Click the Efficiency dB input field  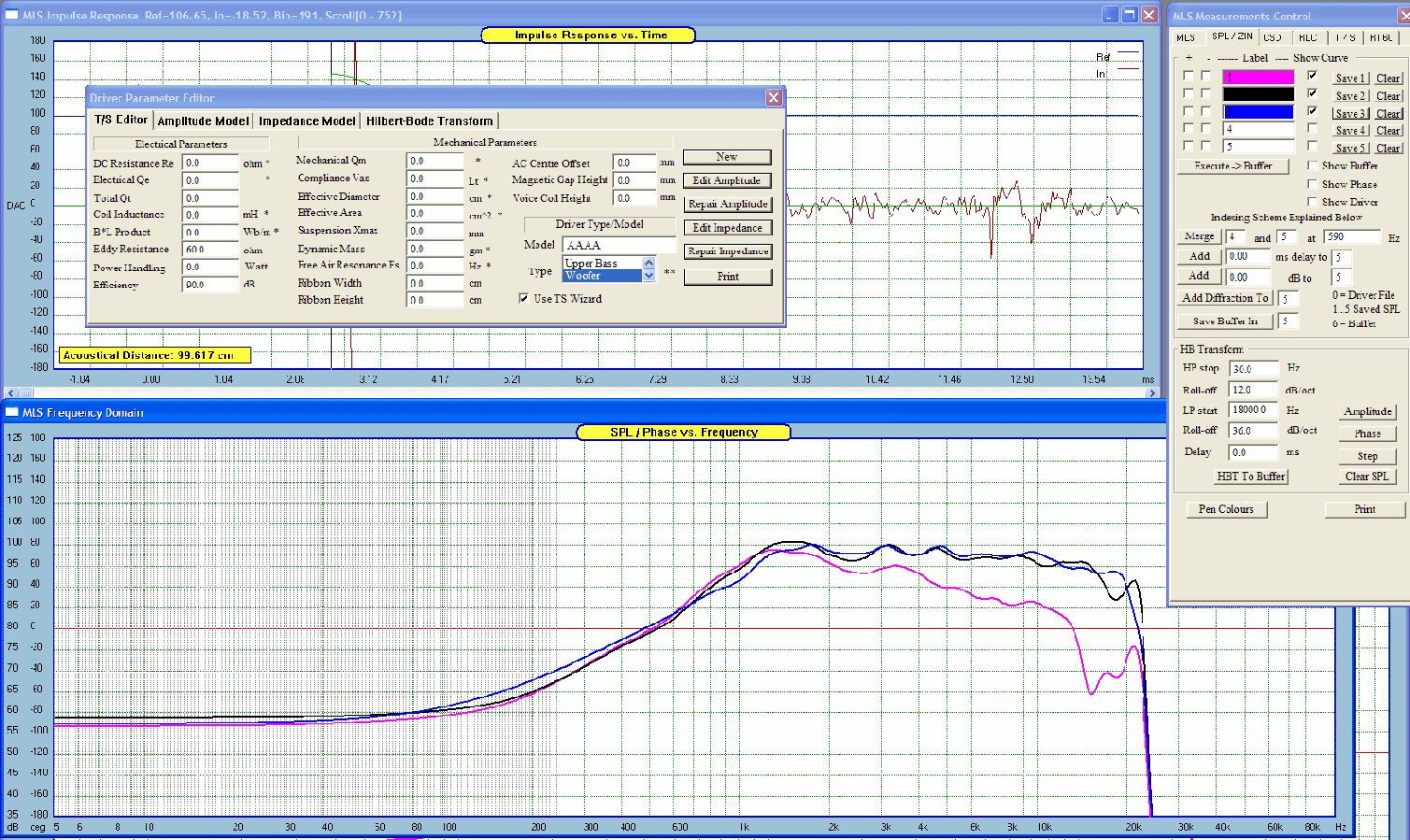[211, 284]
